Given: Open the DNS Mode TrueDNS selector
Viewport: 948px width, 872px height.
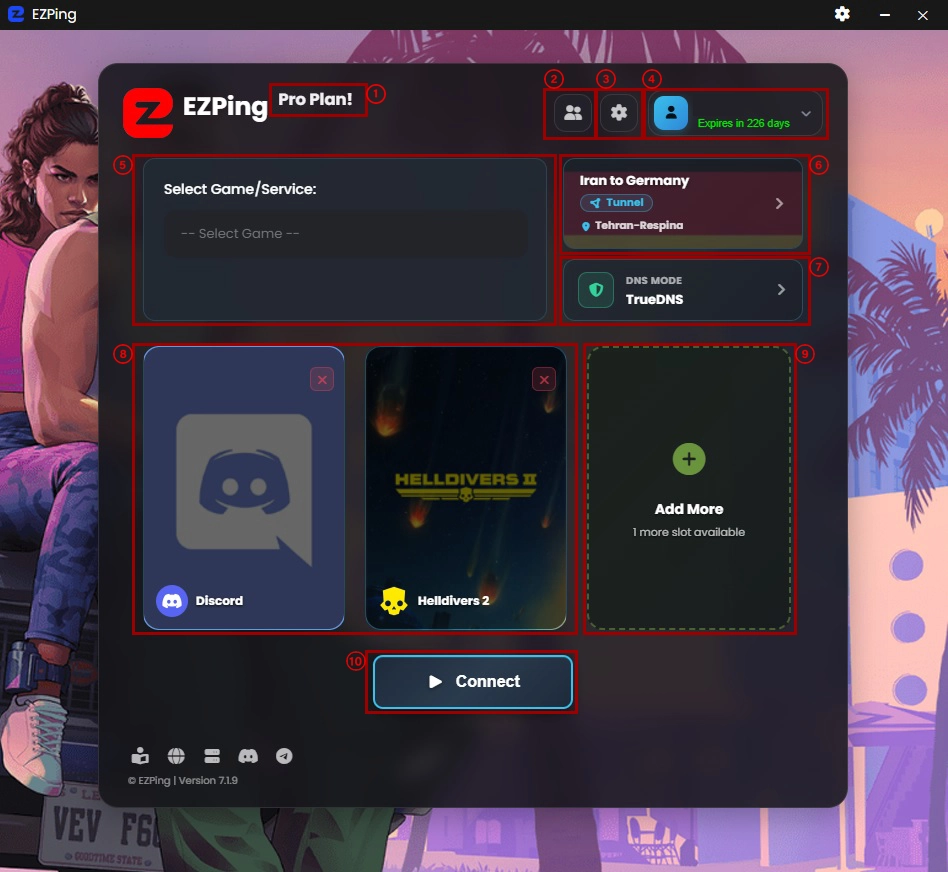Looking at the screenshot, I should click(683, 290).
